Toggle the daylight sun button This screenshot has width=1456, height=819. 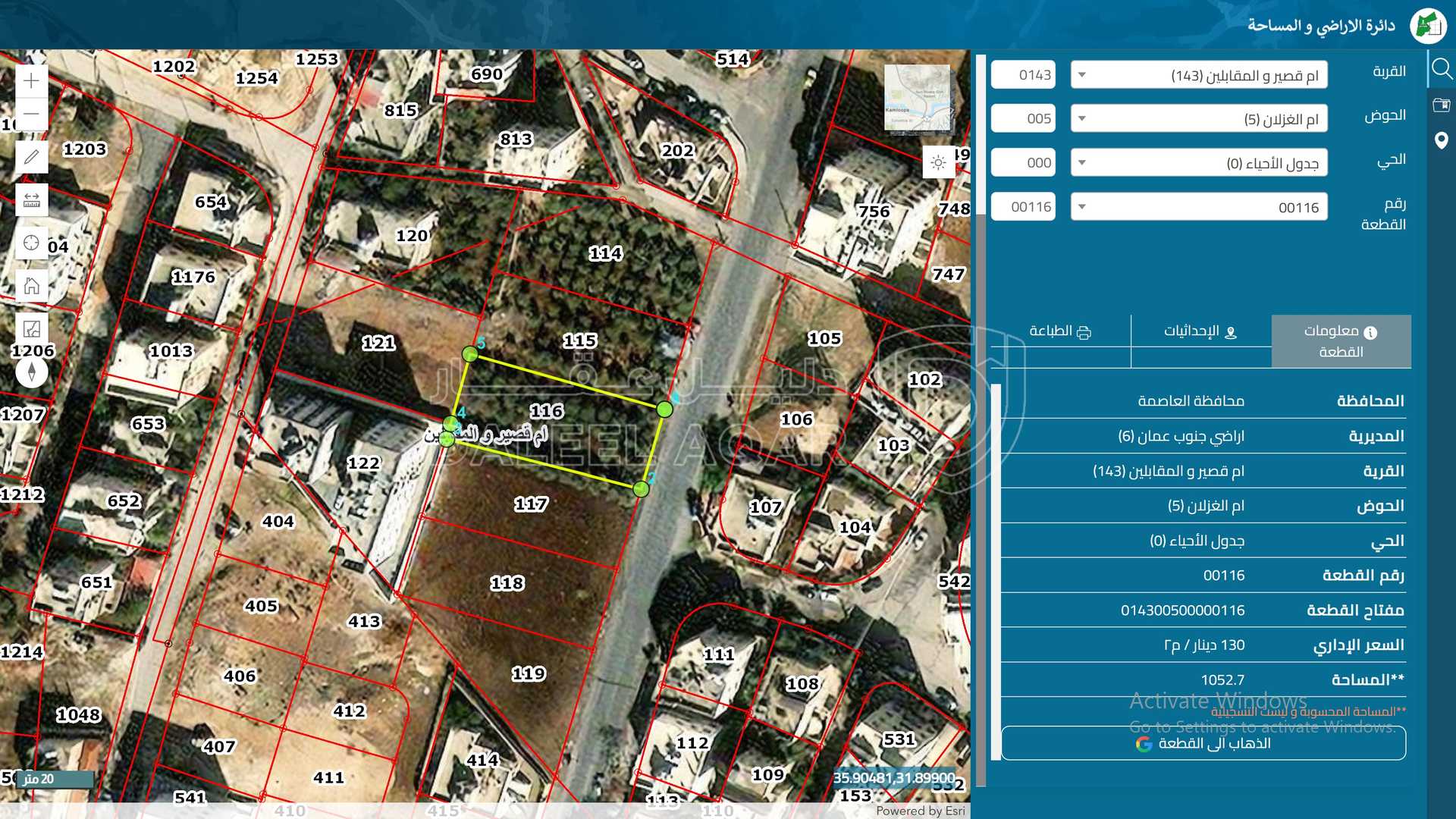938,162
